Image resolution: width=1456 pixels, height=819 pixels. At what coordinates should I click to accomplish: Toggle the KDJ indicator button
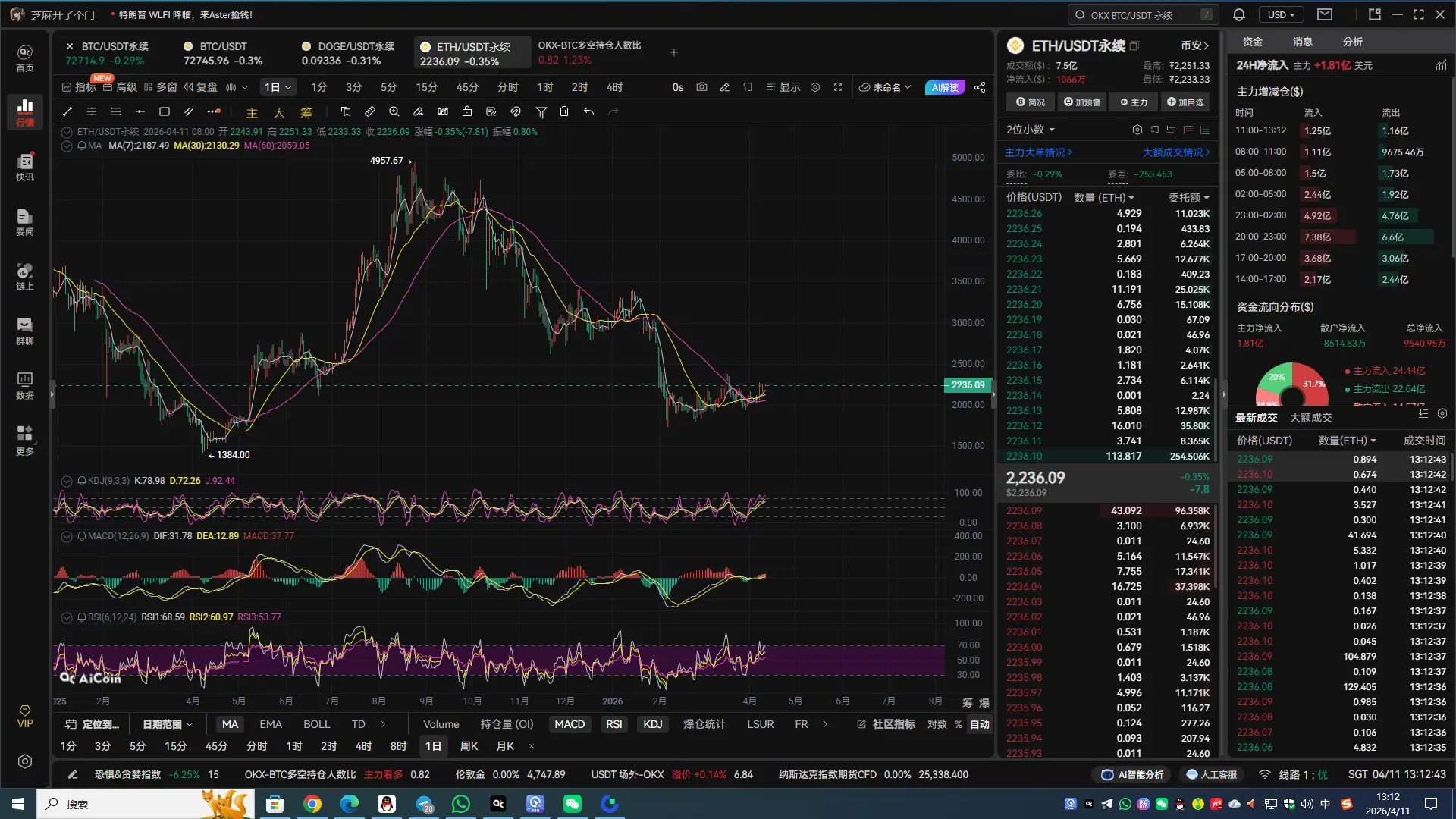tap(652, 724)
